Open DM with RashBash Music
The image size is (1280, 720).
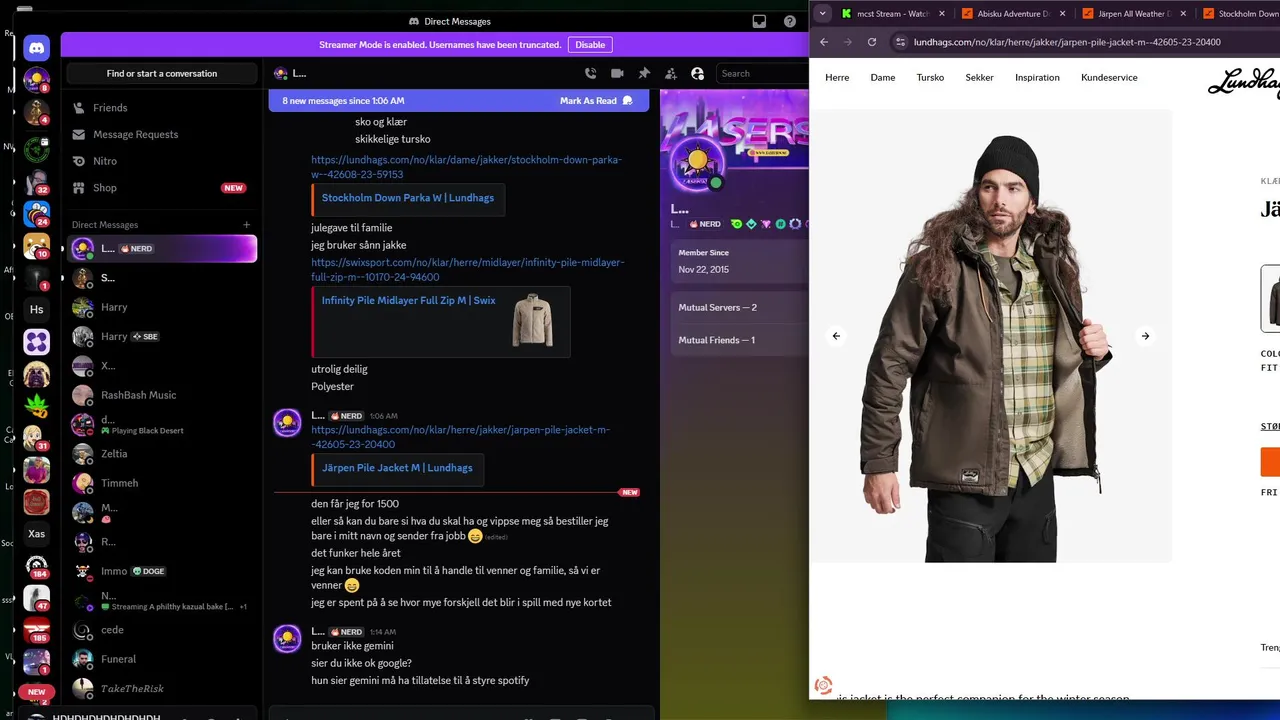click(x=162, y=395)
